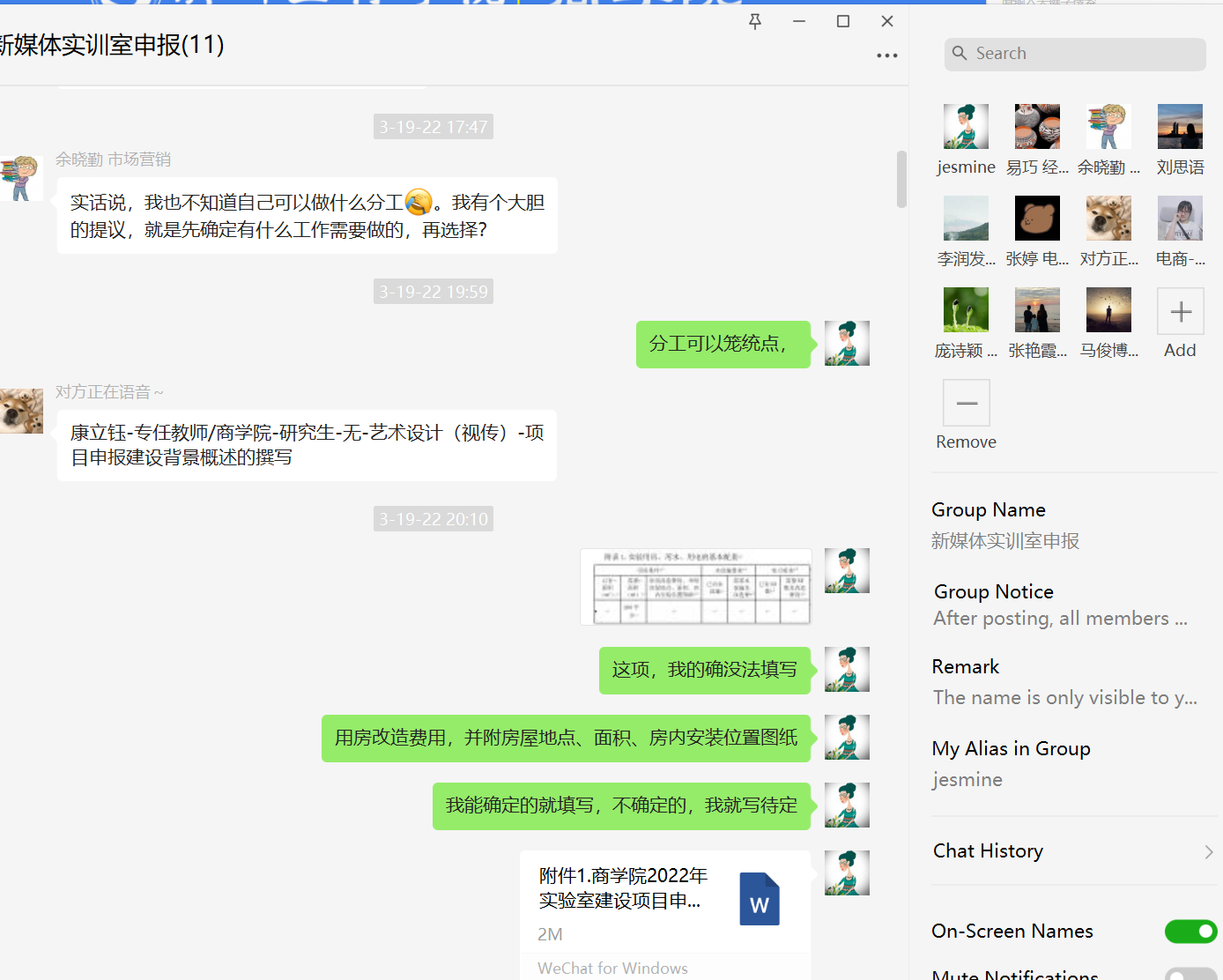Screen dimensions: 1223x980
Task: Click the bear avatar for 张婷
Action: coord(1037,219)
